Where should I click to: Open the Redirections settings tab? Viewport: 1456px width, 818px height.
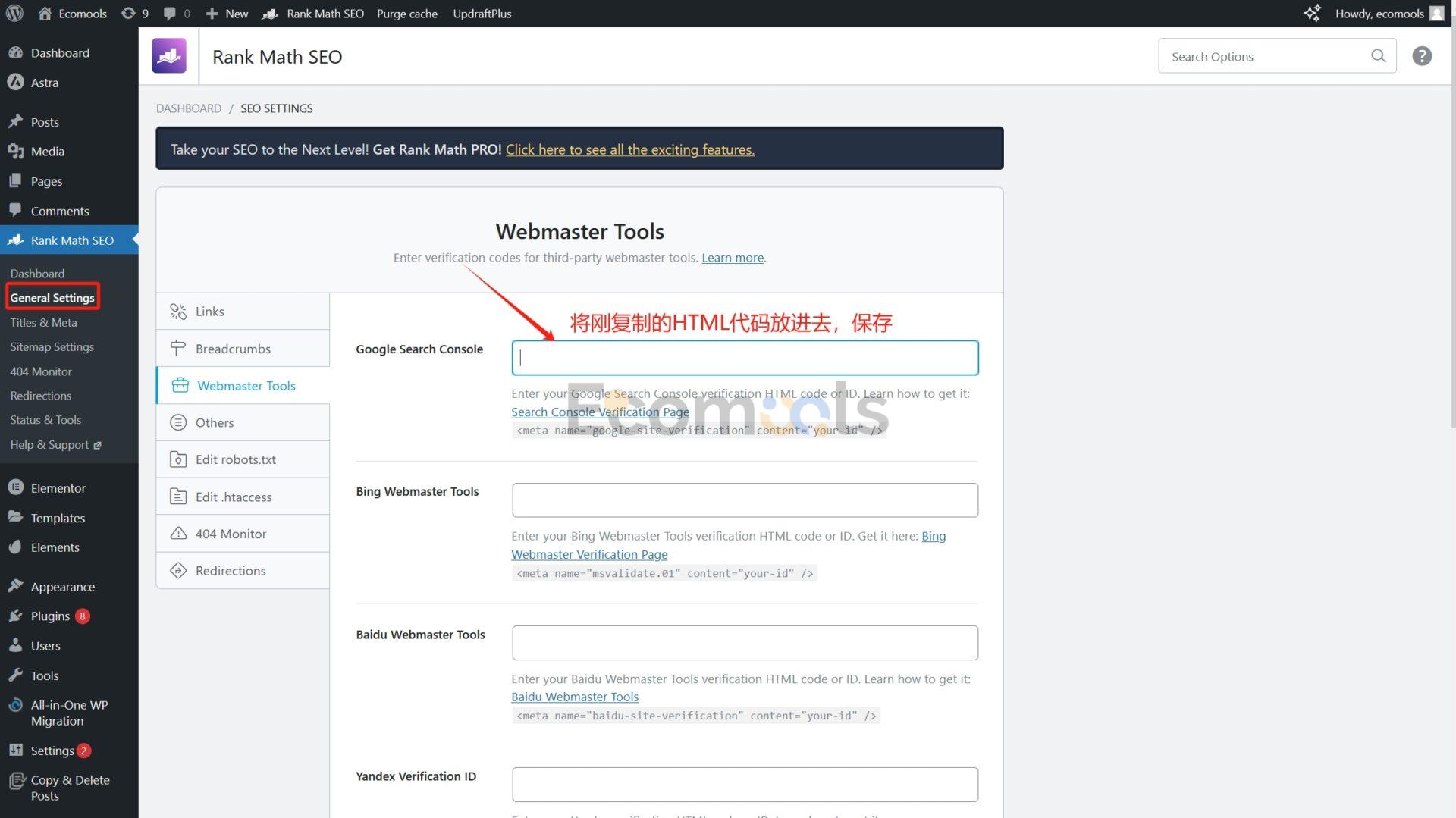(x=243, y=571)
